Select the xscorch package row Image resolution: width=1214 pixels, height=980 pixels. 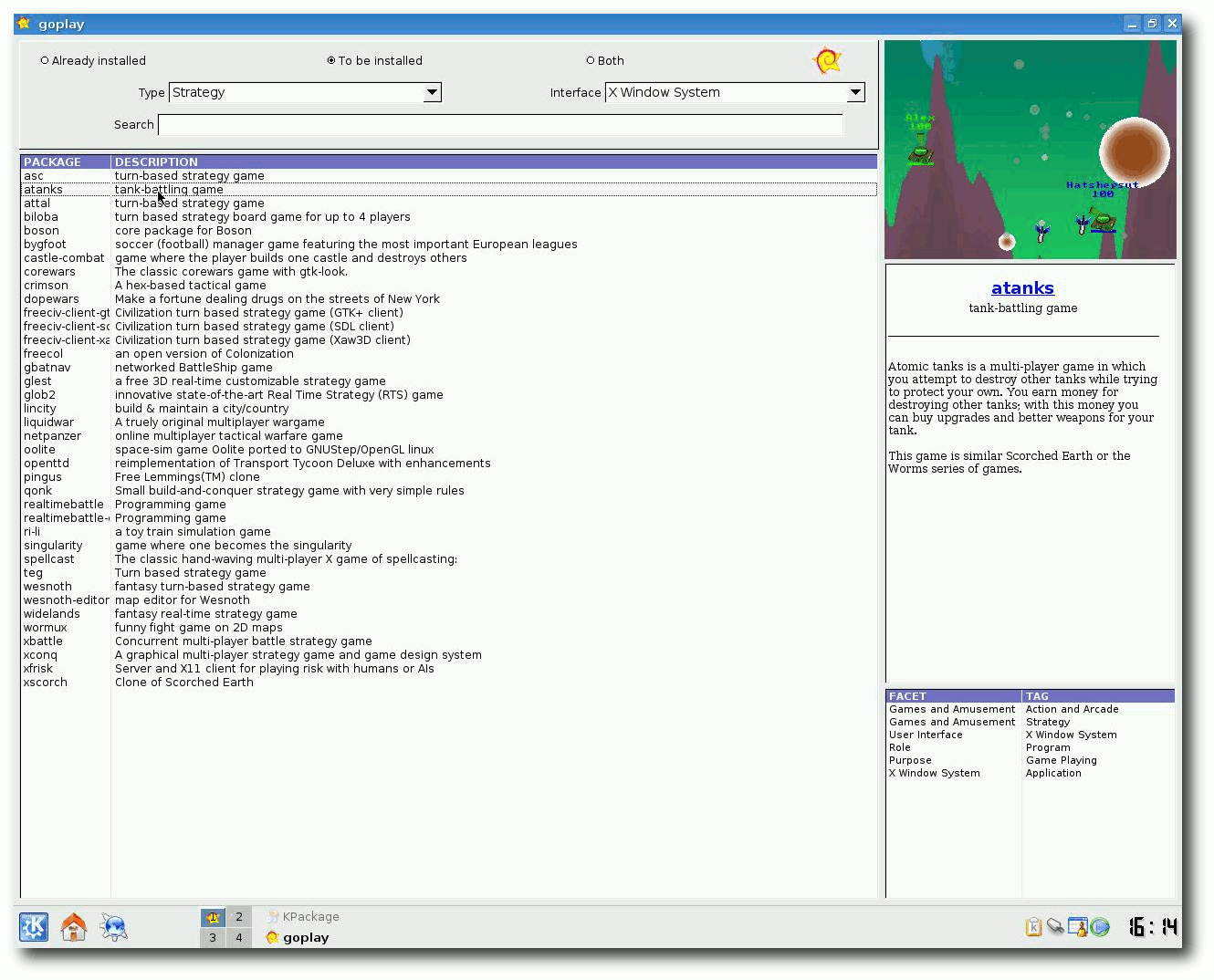point(449,683)
